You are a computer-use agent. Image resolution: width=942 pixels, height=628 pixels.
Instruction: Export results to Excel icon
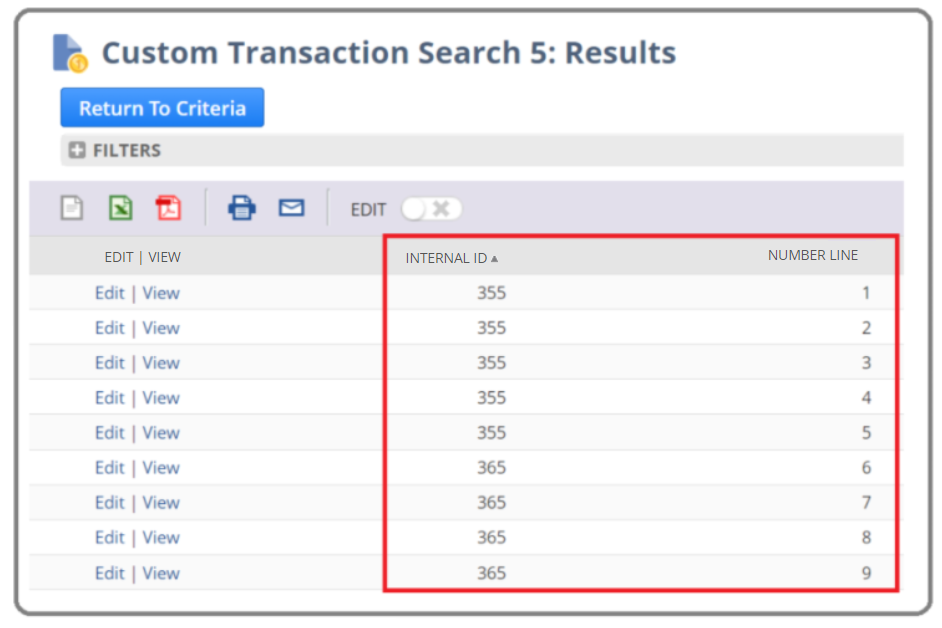[x=121, y=208]
